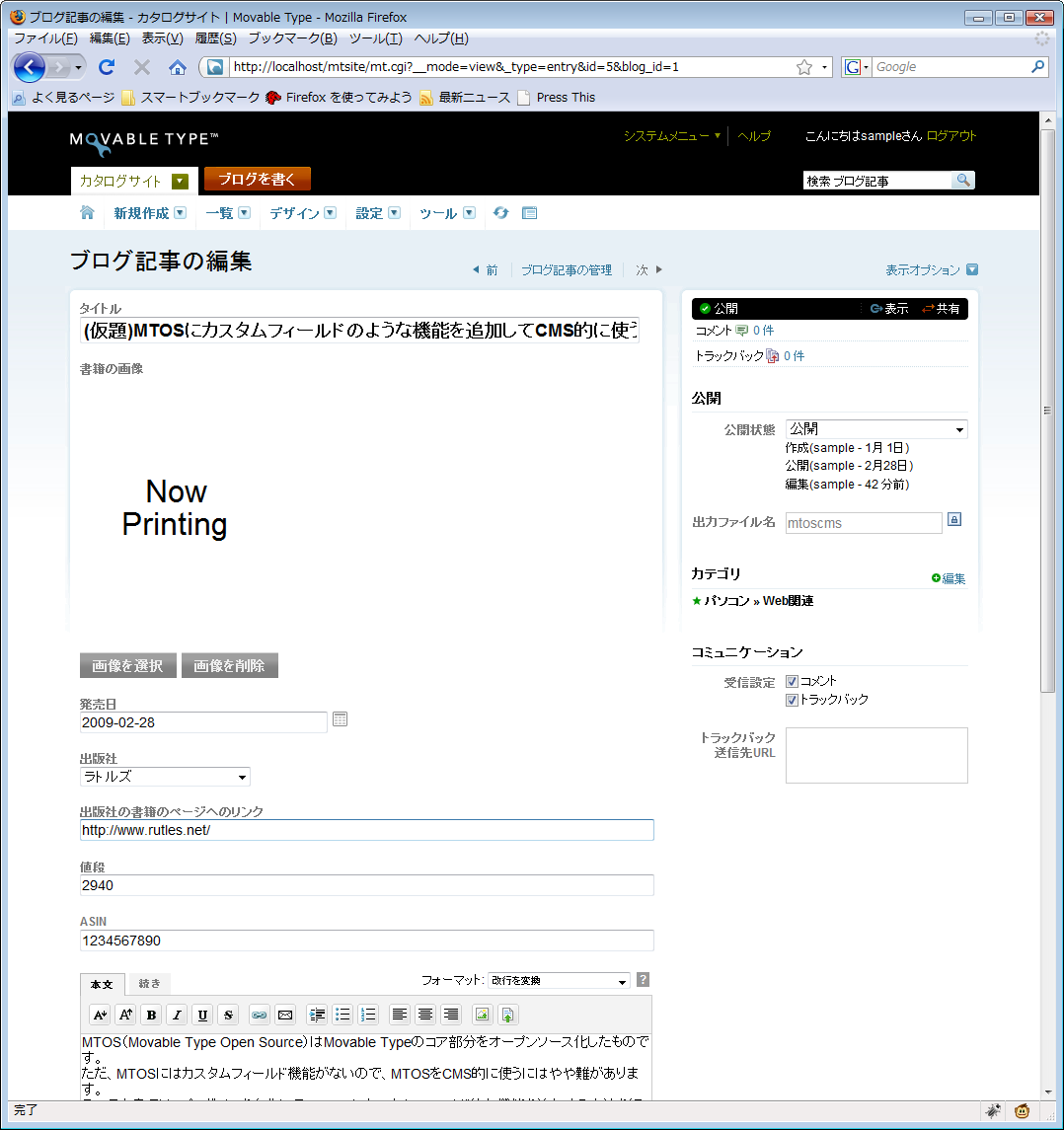The image size is (1064, 1130).
Task: Click the Bold formatting icon in editor
Action: pyautogui.click(x=151, y=1015)
